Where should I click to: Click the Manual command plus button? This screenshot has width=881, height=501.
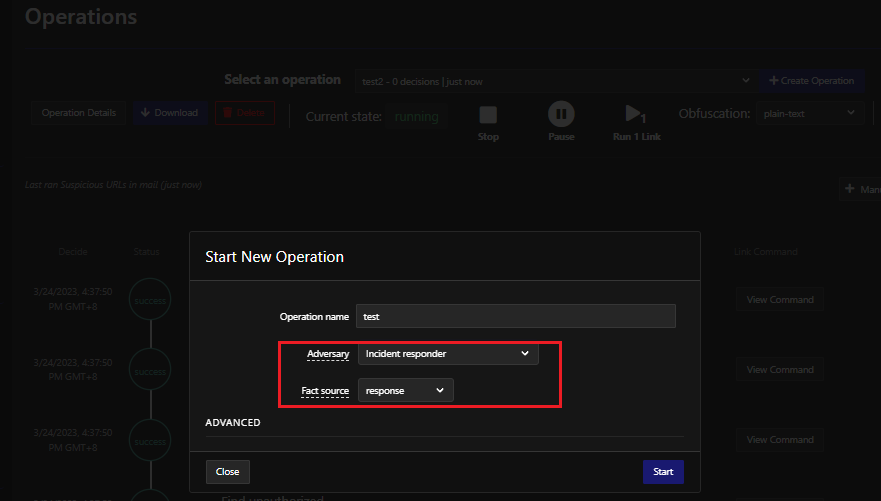(861, 189)
